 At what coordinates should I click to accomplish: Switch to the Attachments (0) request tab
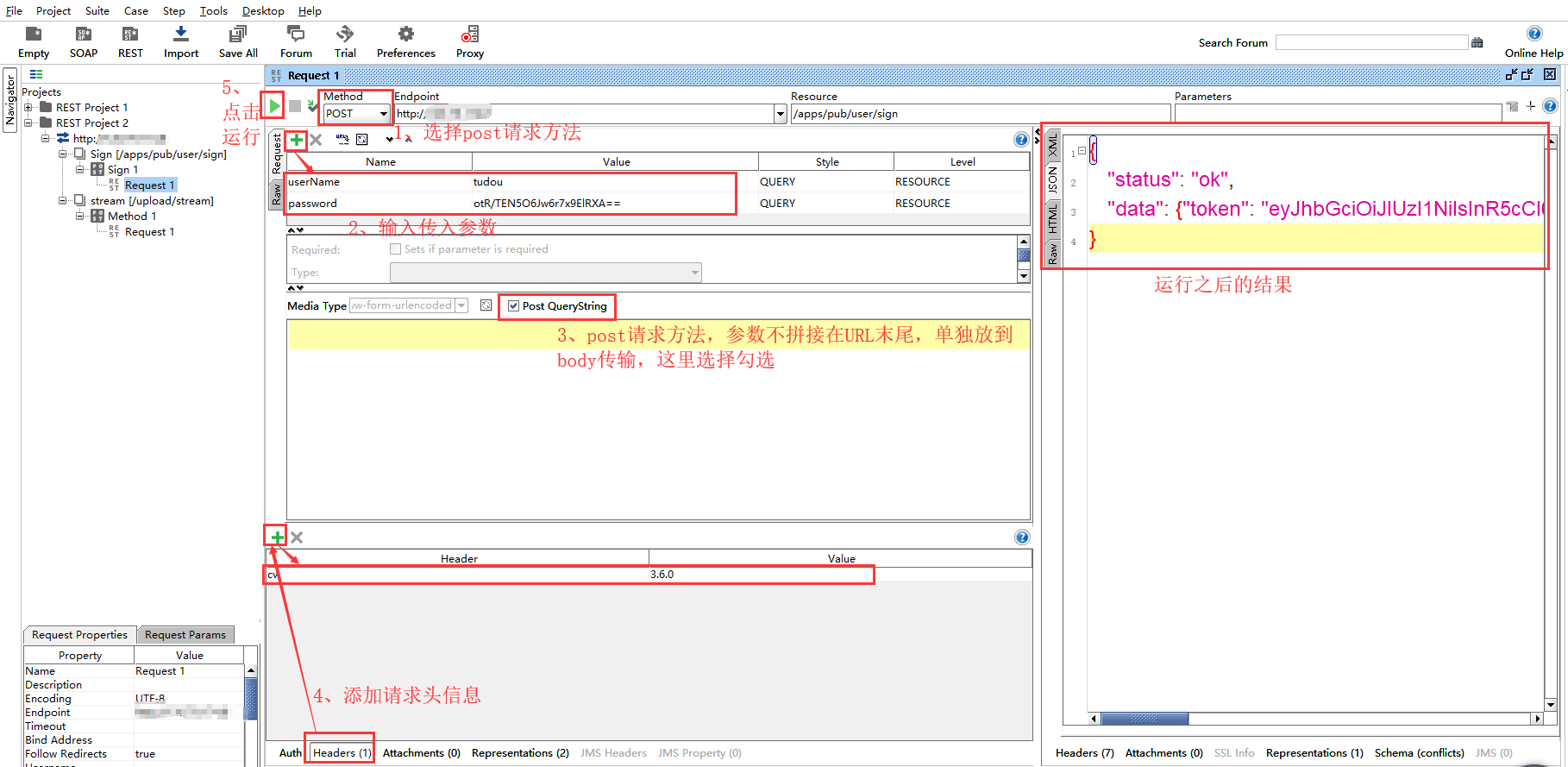click(421, 753)
